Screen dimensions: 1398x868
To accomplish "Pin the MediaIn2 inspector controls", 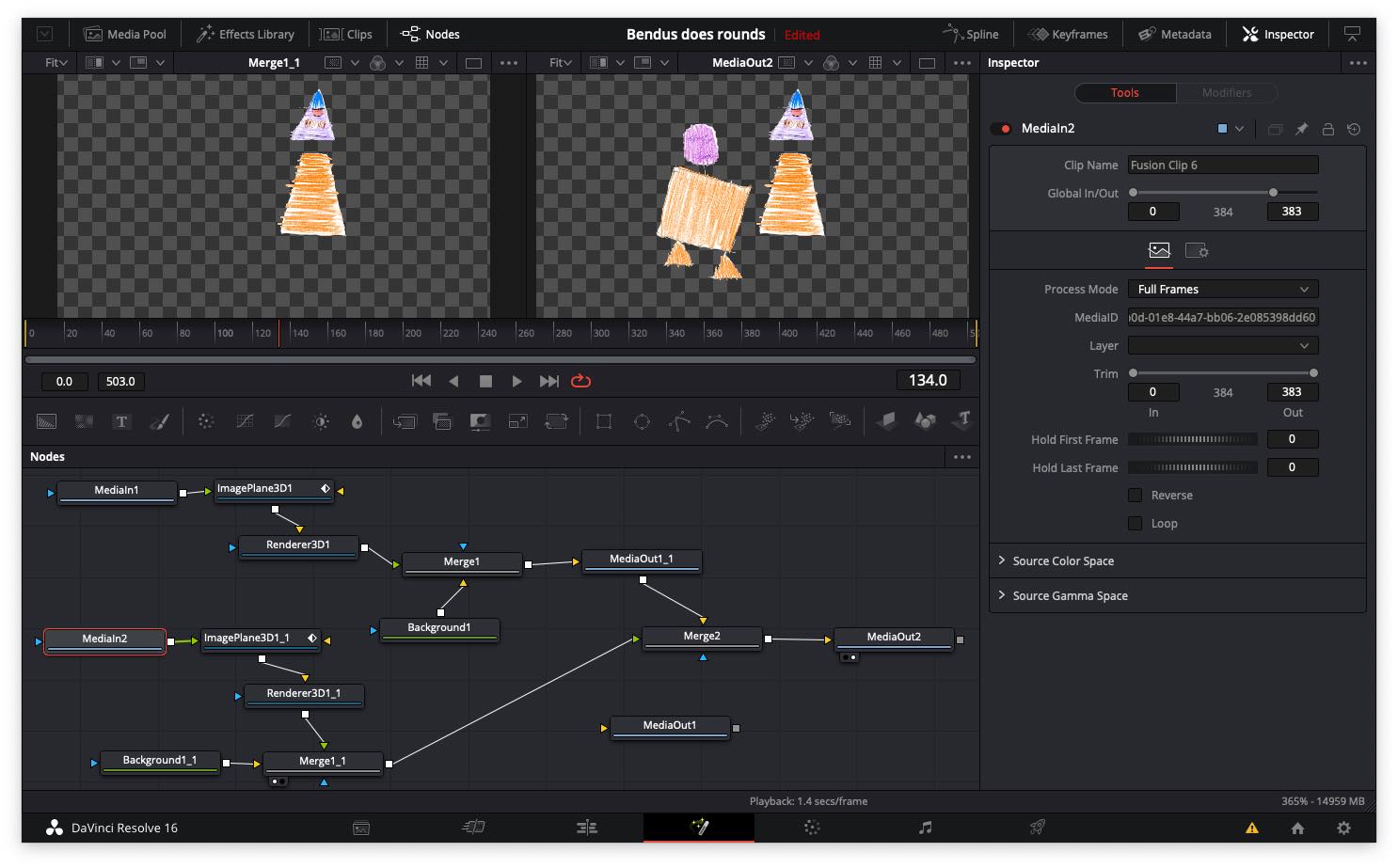I will click(x=1301, y=129).
